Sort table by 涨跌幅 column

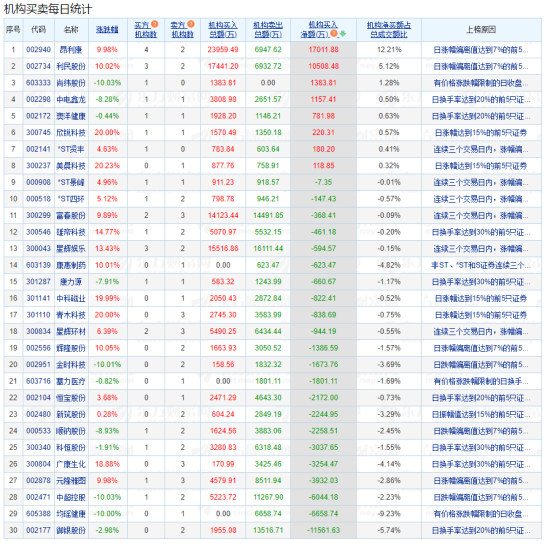pos(107,30)
